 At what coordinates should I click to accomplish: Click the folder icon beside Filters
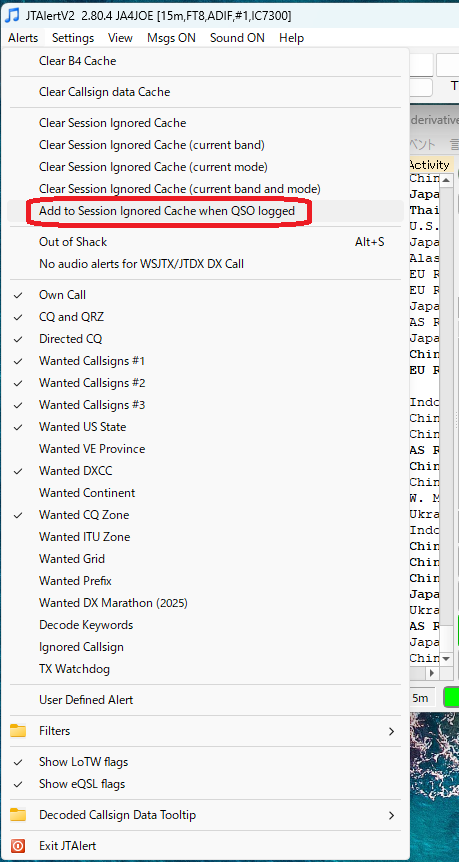tap(18, 731)
